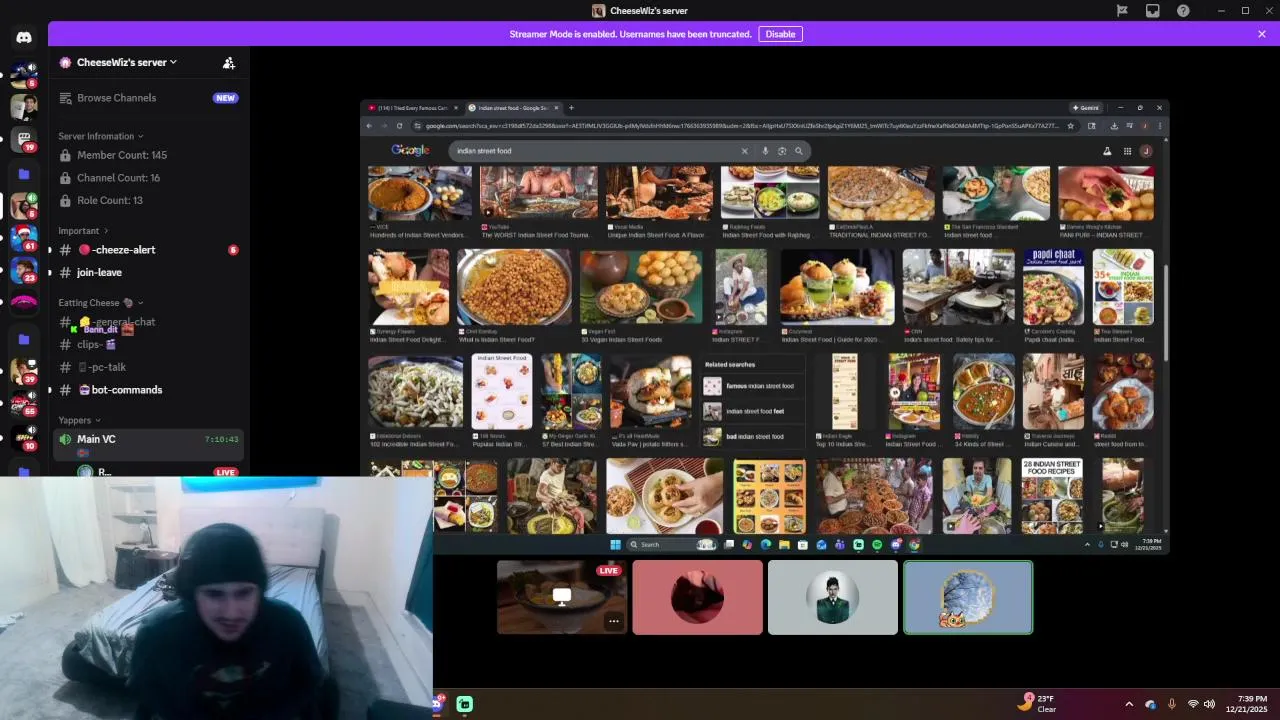
Task: Select the Member Count: 145 channel
Action: pyautogui.click(x=148, y=155)
